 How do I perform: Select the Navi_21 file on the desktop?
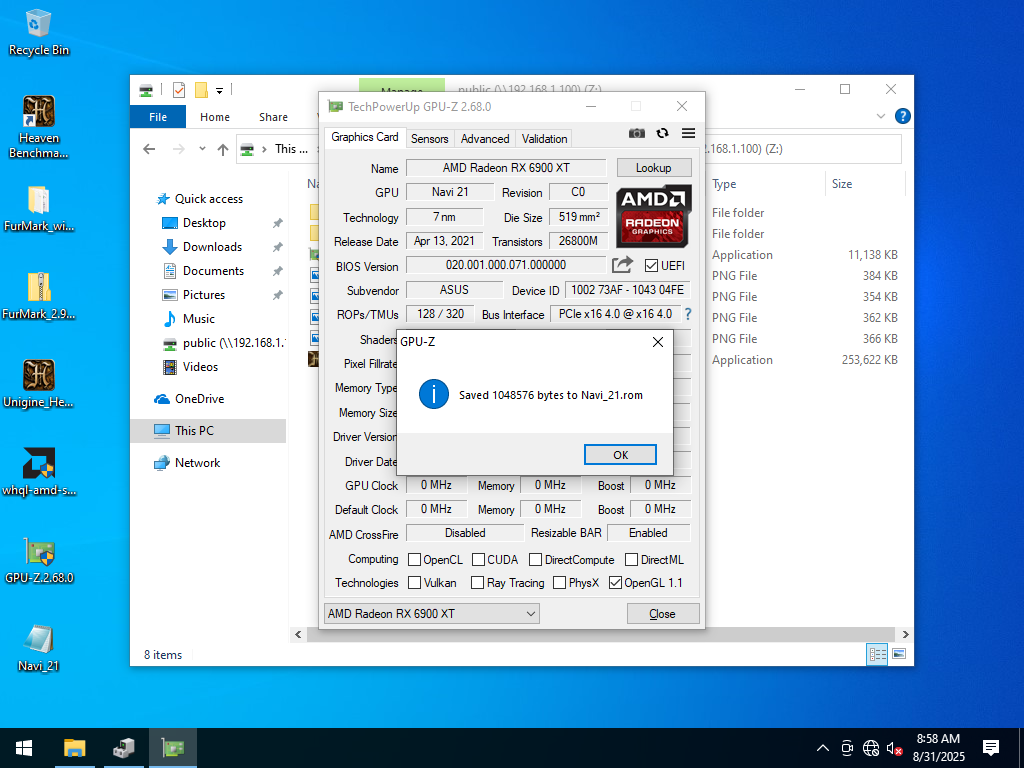coord(38,648)
